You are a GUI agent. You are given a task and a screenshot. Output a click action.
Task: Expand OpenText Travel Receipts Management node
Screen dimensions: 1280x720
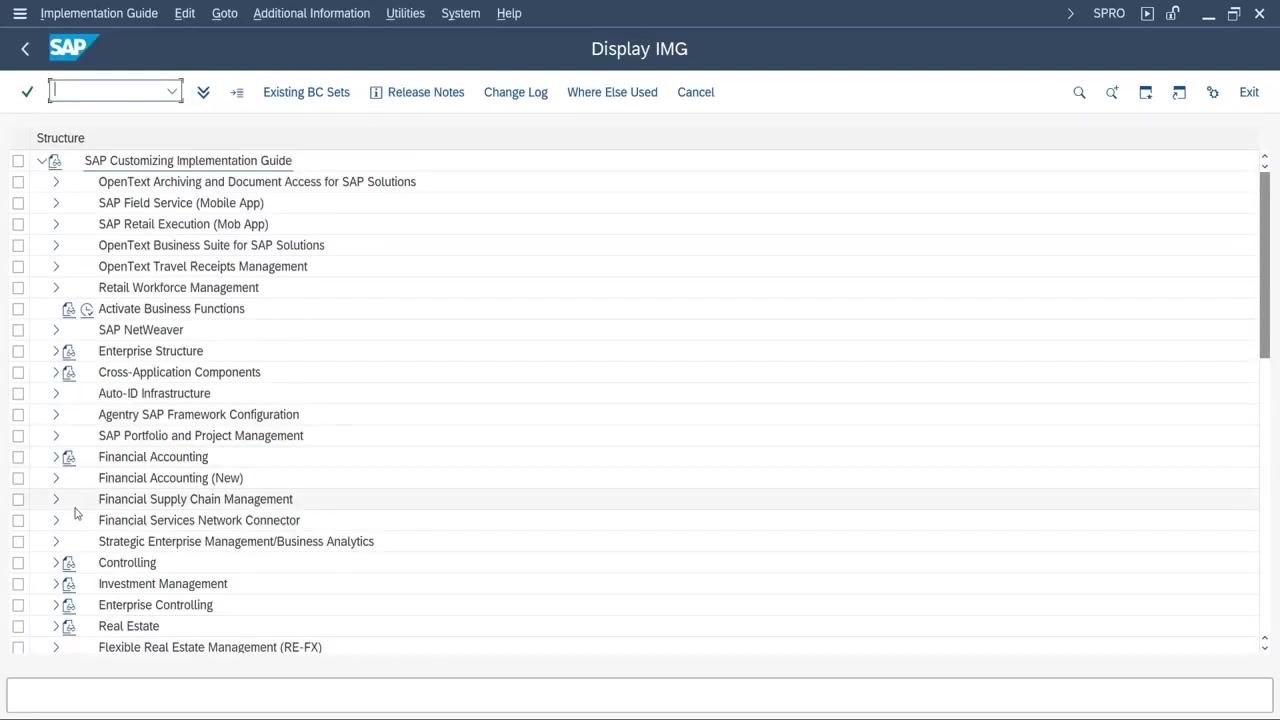pyautogui.click(x=56, y=266)
